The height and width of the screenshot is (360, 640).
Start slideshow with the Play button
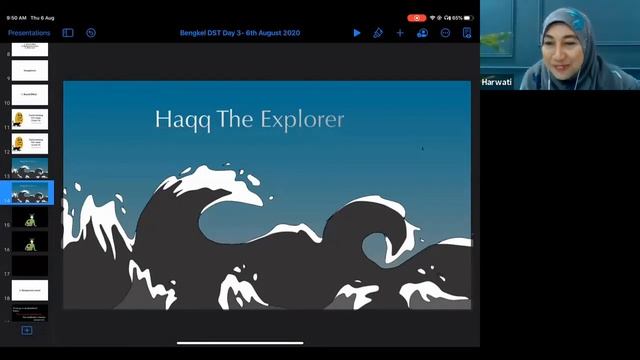pyautogui.click(x=357, y=33)
